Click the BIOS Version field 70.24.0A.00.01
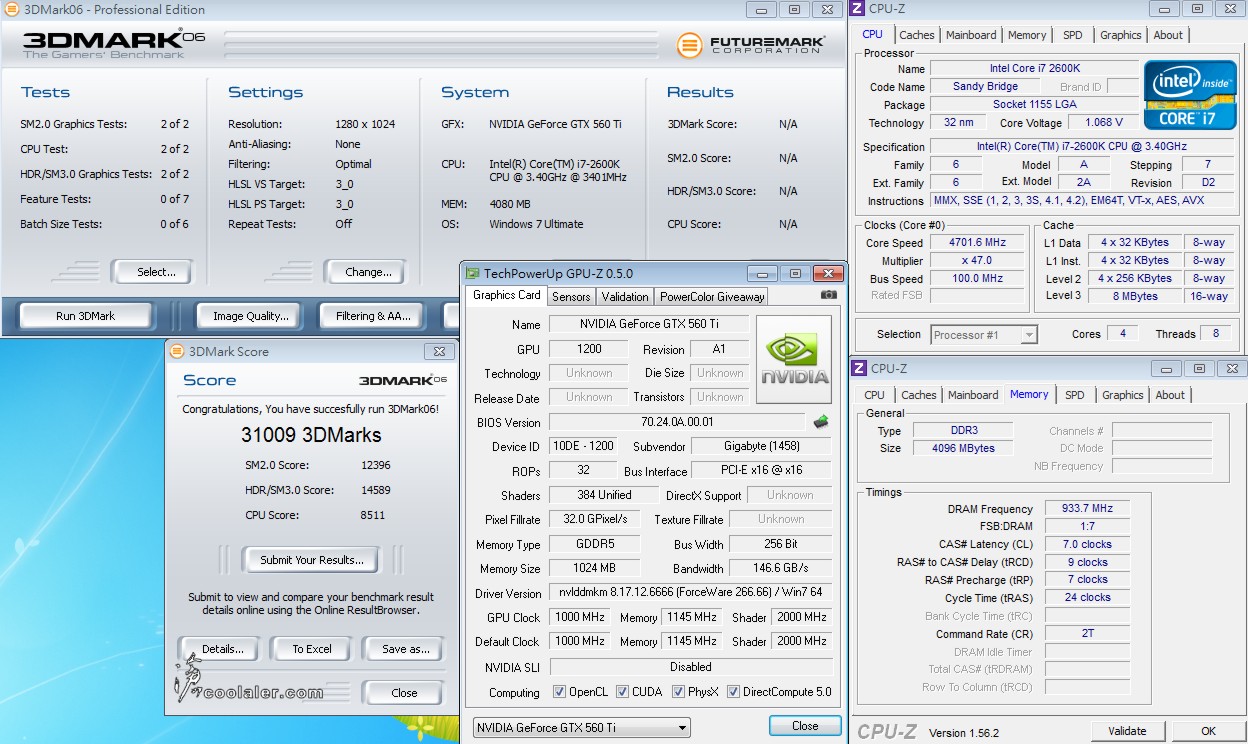This screenshot has width=1248, height=744. [x=677, y=422]
